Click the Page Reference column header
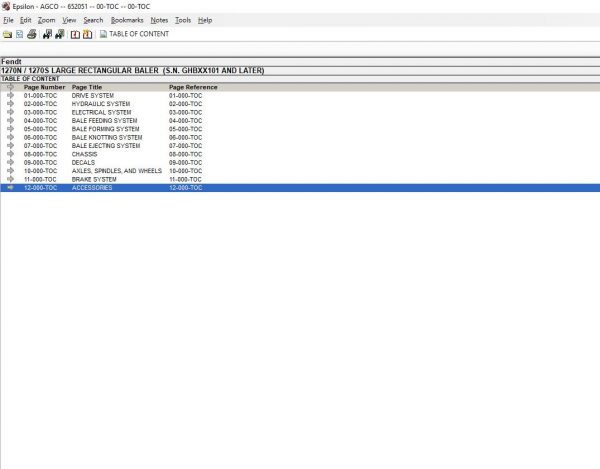Viewport: 600px width, 469px height. pyautogui.click(x=193, y=87)
